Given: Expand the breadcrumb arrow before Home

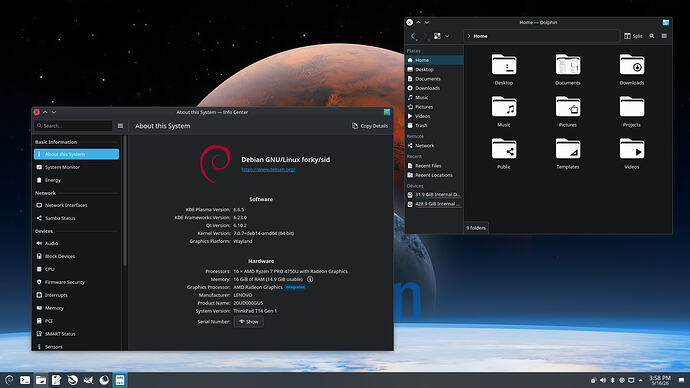Looking at the screenshot, I should [469, 36].
